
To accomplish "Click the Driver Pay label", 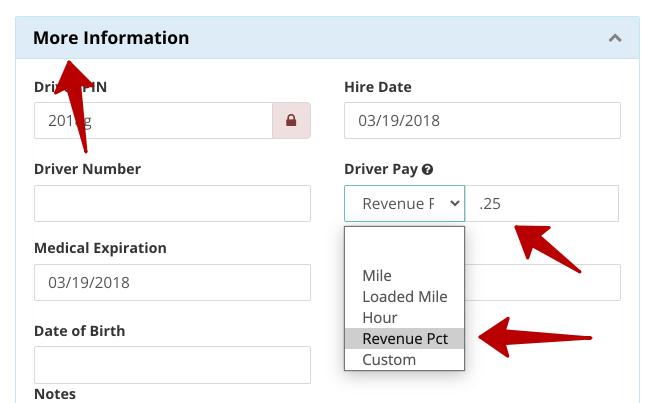I will [381, 169].
